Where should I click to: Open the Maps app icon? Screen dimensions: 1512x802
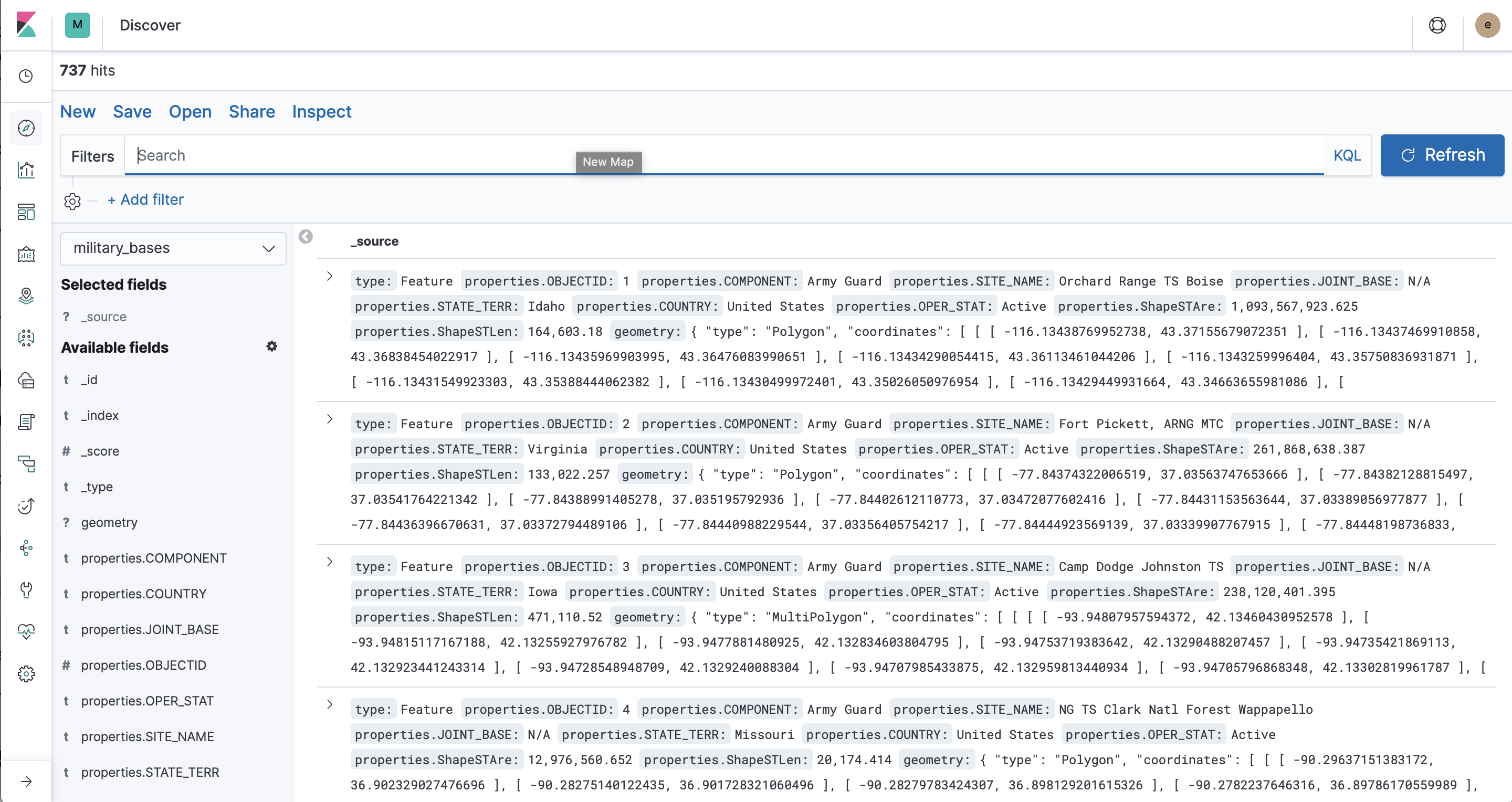(26, 296)
